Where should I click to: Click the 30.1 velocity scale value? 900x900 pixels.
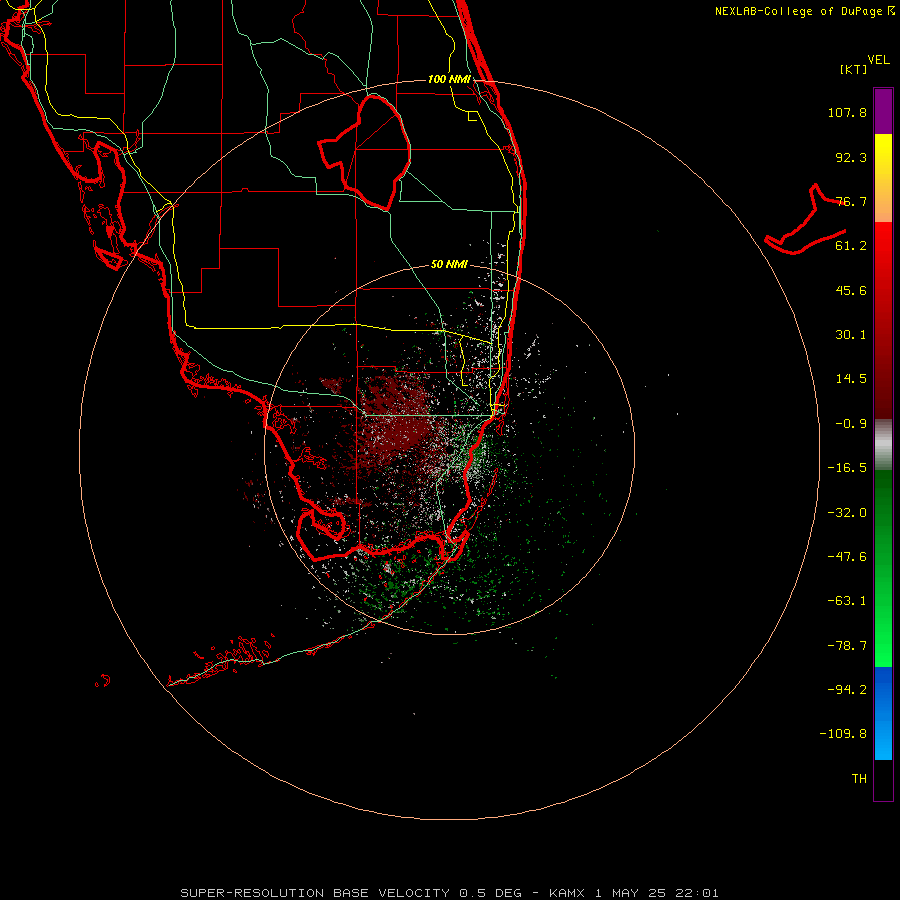(x=851, y=335)
